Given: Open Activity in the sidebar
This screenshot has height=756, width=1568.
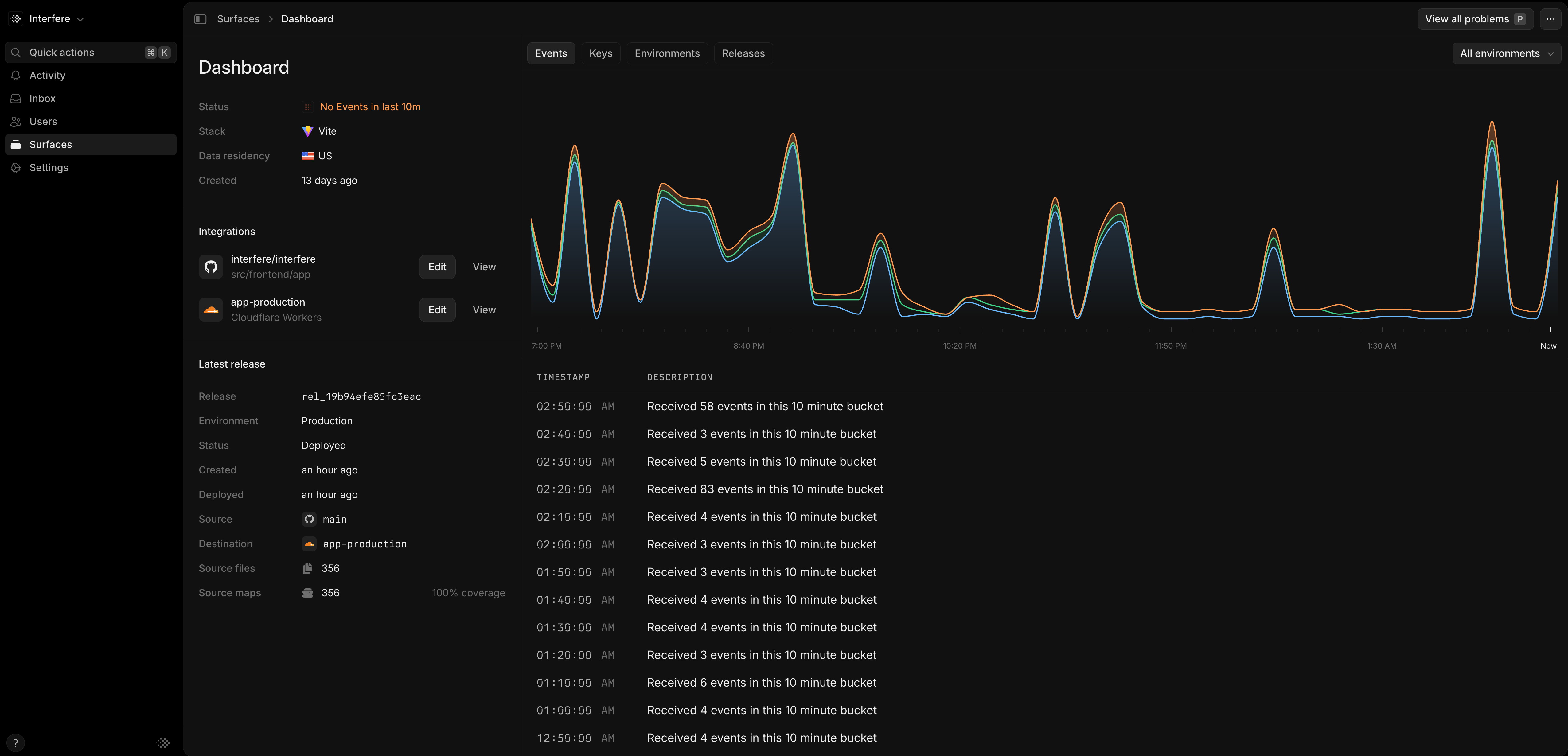Looking at the screenshot, I should click(x=91, y=76).
